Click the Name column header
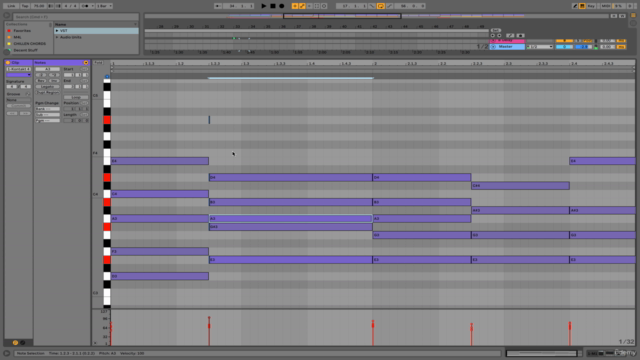This screenshot has height=360, width=640. 95,24
